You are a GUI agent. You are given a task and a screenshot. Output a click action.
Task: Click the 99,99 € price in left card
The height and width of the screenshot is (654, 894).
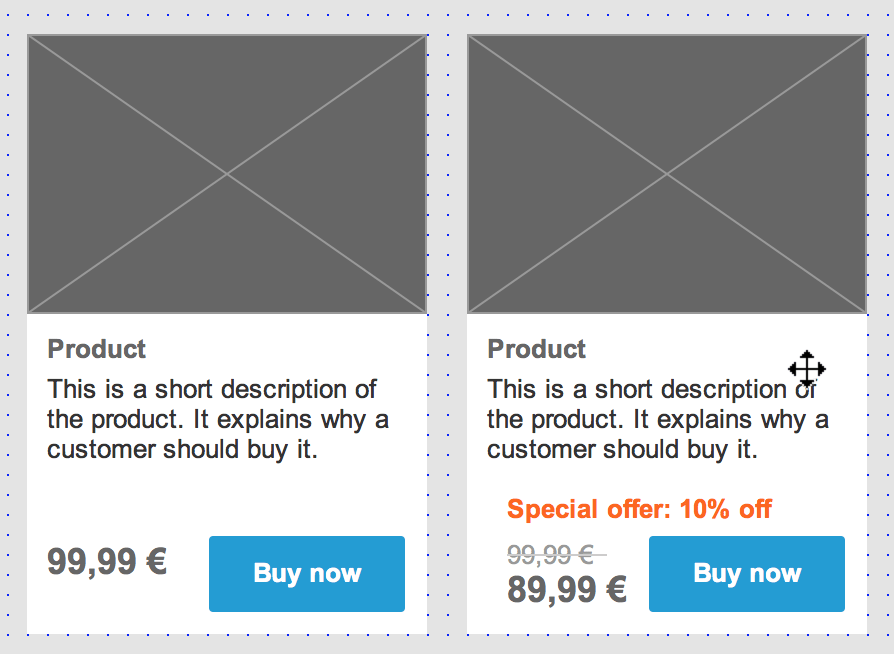[107, 561]
